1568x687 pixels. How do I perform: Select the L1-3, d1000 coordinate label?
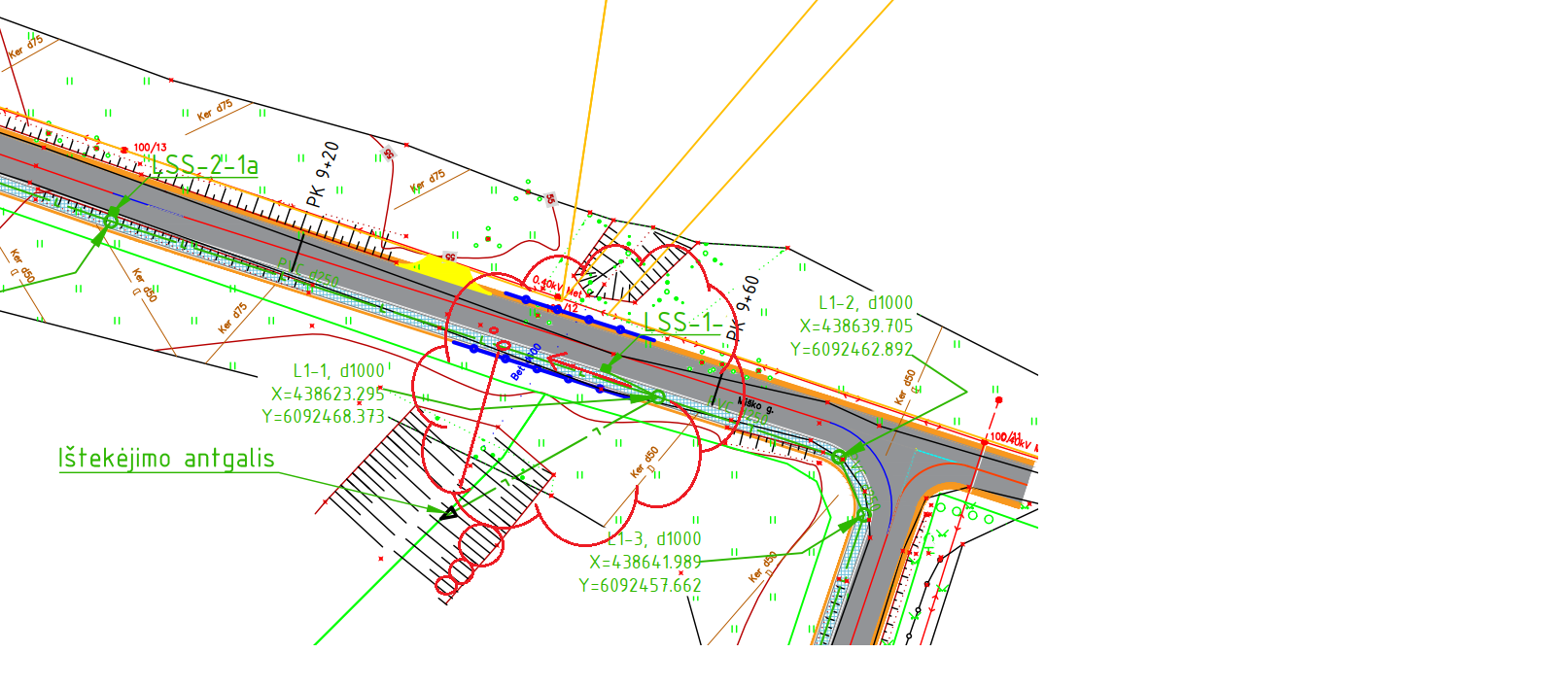(x=653, y=539)
